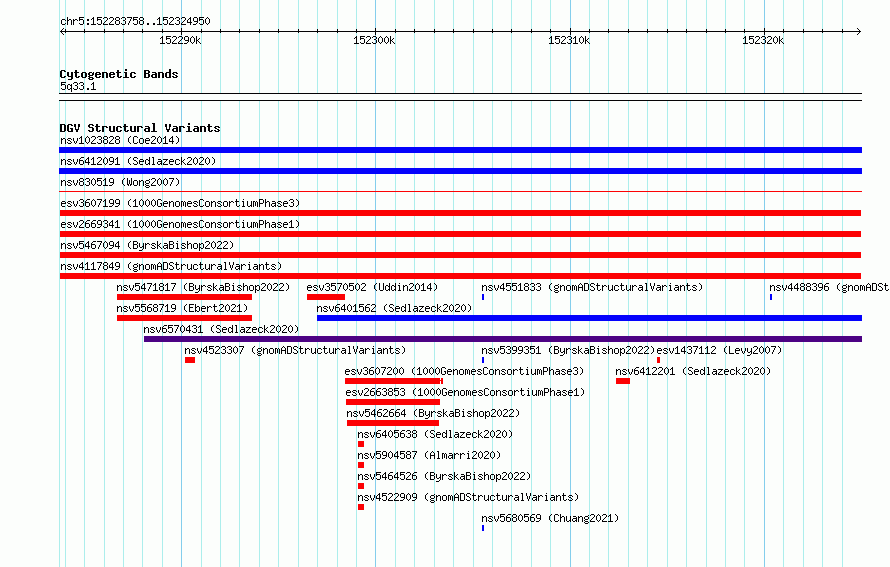Click the 152290k ruler position
890x567 pixels.
tap(180, 40)
